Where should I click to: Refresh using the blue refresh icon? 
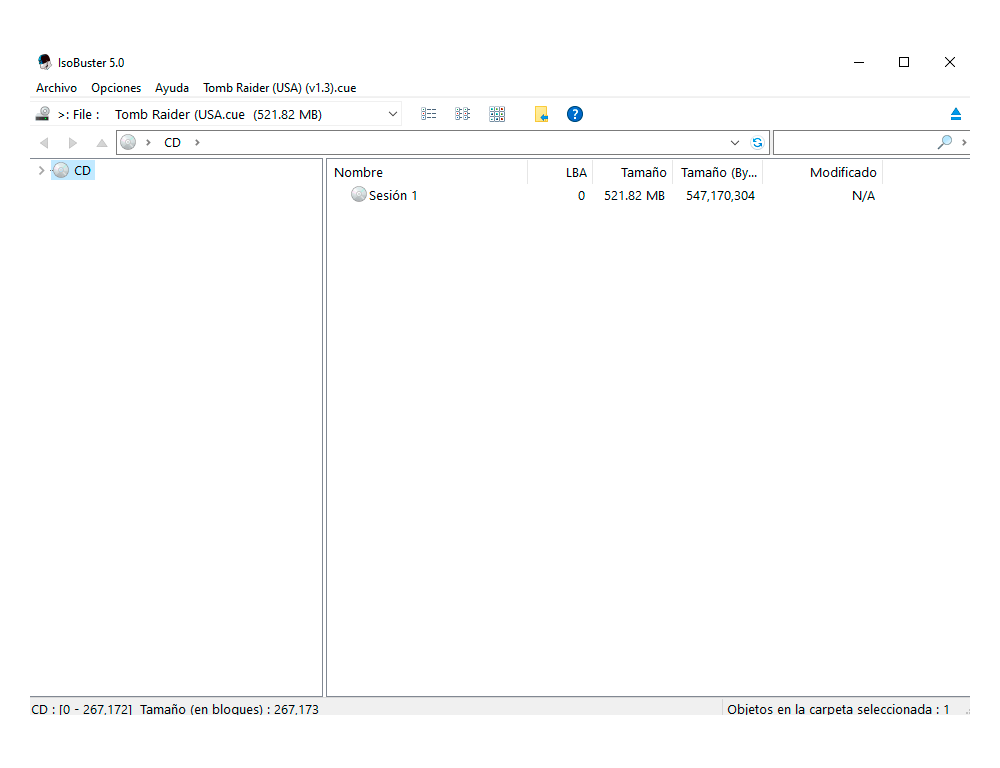[757, 143]
